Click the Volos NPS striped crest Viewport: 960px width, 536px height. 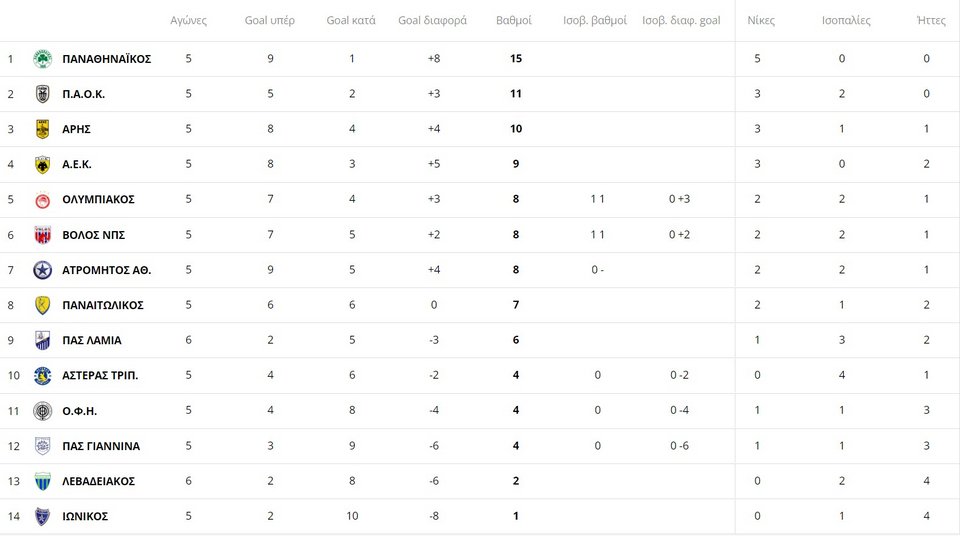(x=42, y=235)
